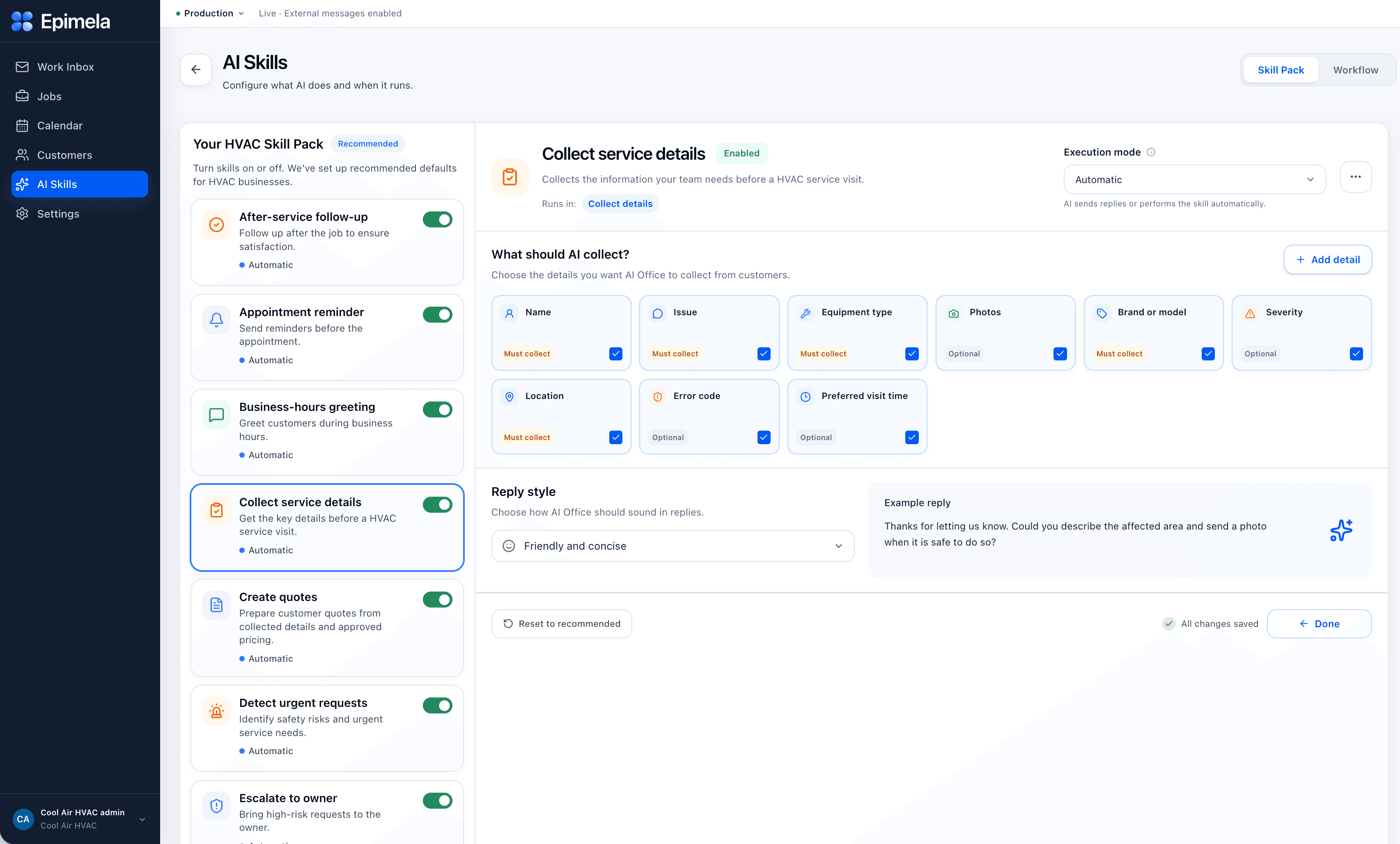Screen dimensions: 1400x844
Task: Toggle off Escalate to owner skill
Action: click(438, 801)
